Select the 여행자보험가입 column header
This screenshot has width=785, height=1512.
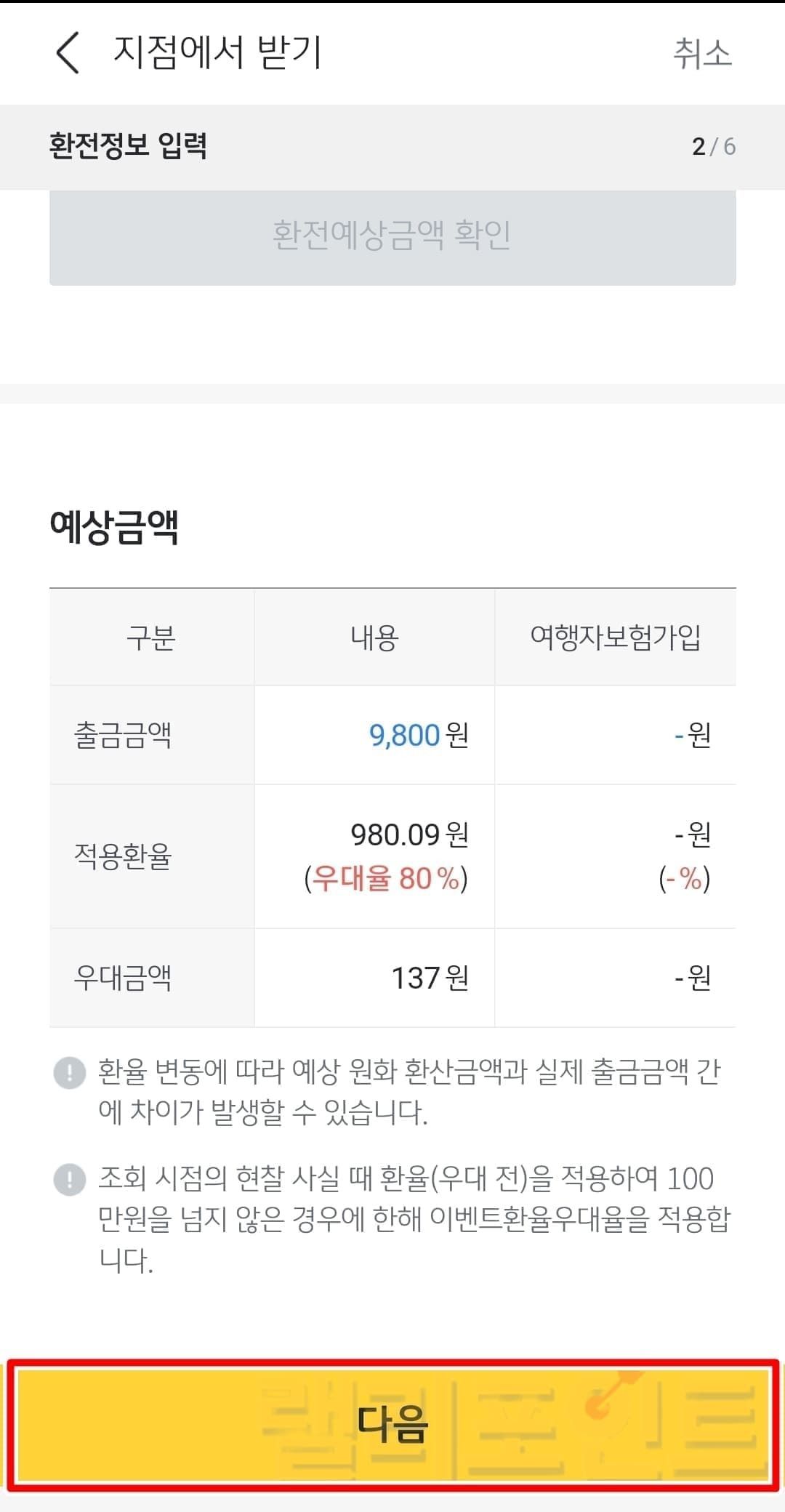coord(615,638)
